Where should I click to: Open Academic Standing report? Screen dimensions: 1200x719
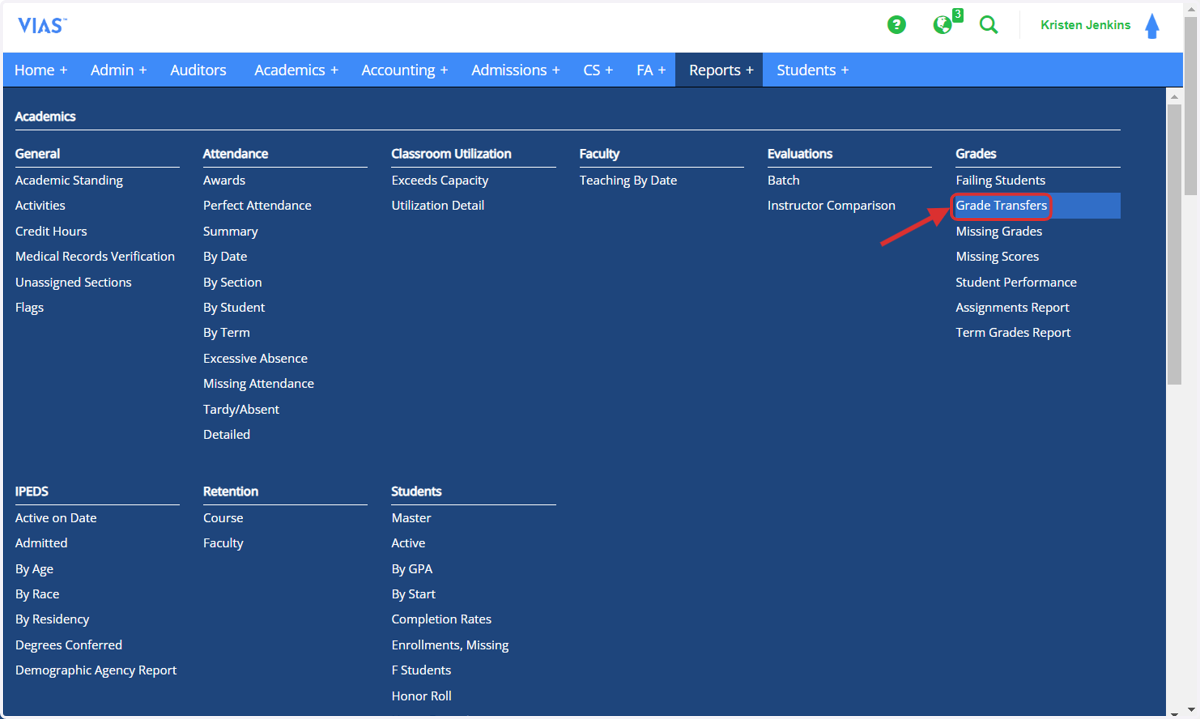[69, 180]
